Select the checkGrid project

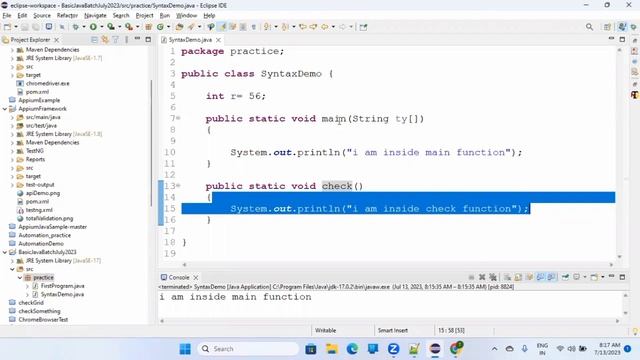[x=31, y=303]
